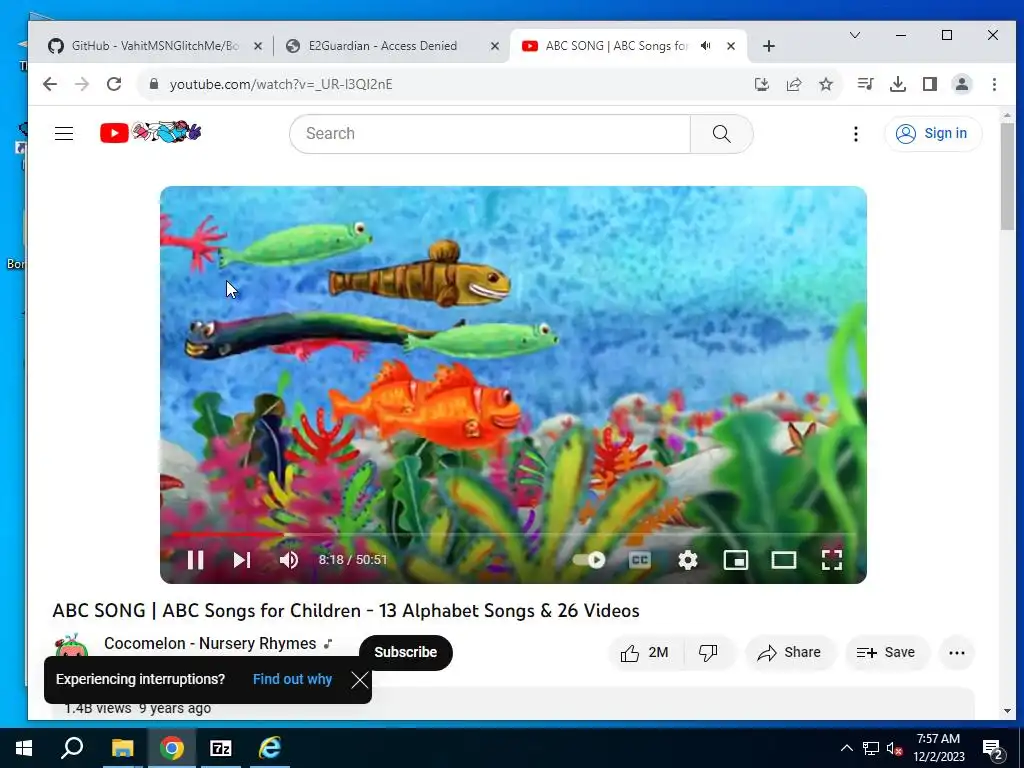Screen dimensions: 1024x768
Task: Switch to theater mode
Action: coord(784,560)
